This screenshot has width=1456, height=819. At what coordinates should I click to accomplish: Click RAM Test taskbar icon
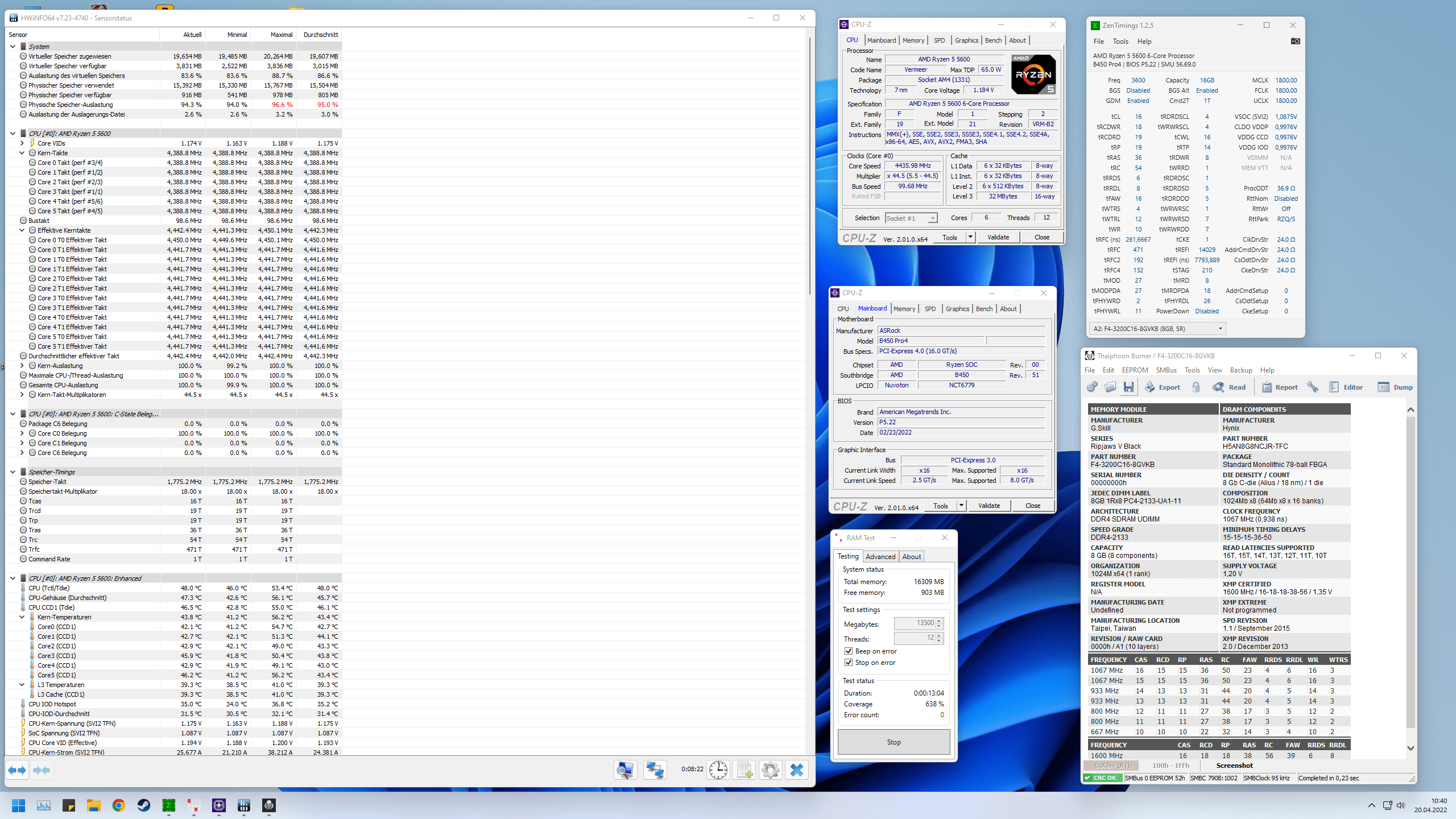(x=194, y=805)
